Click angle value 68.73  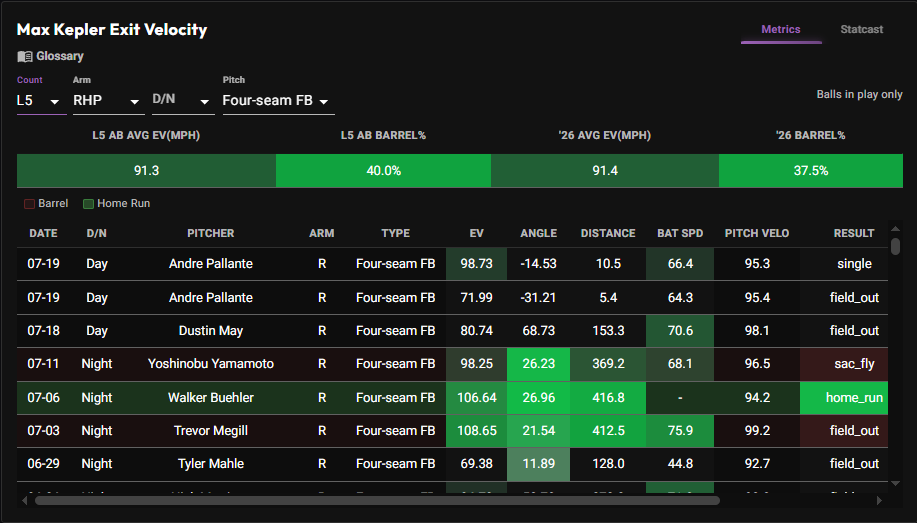(539, 331)
